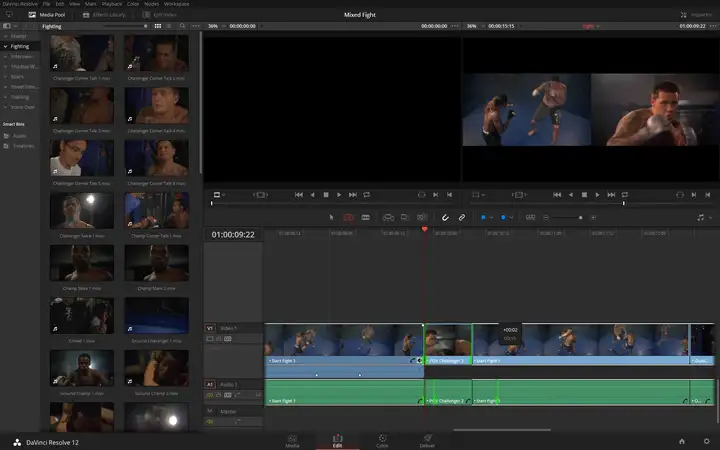The image size is (720, 450).
Task: Play the timeline viewer
Action: (x=597, y=195)
